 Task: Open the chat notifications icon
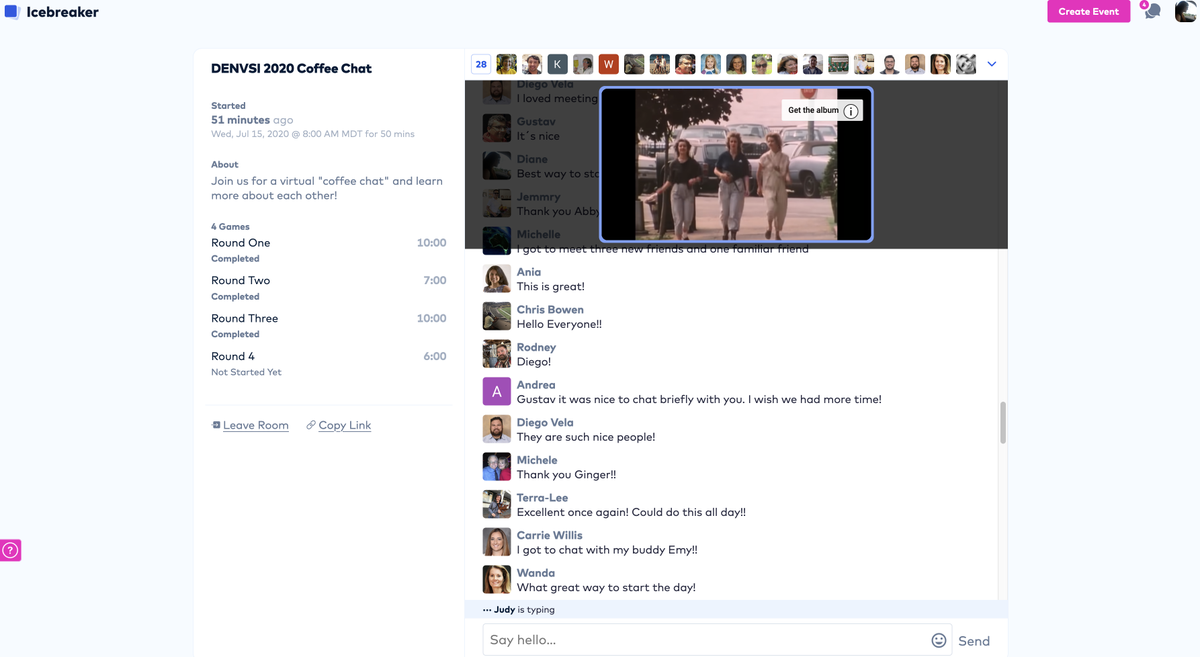(1152, 11)
